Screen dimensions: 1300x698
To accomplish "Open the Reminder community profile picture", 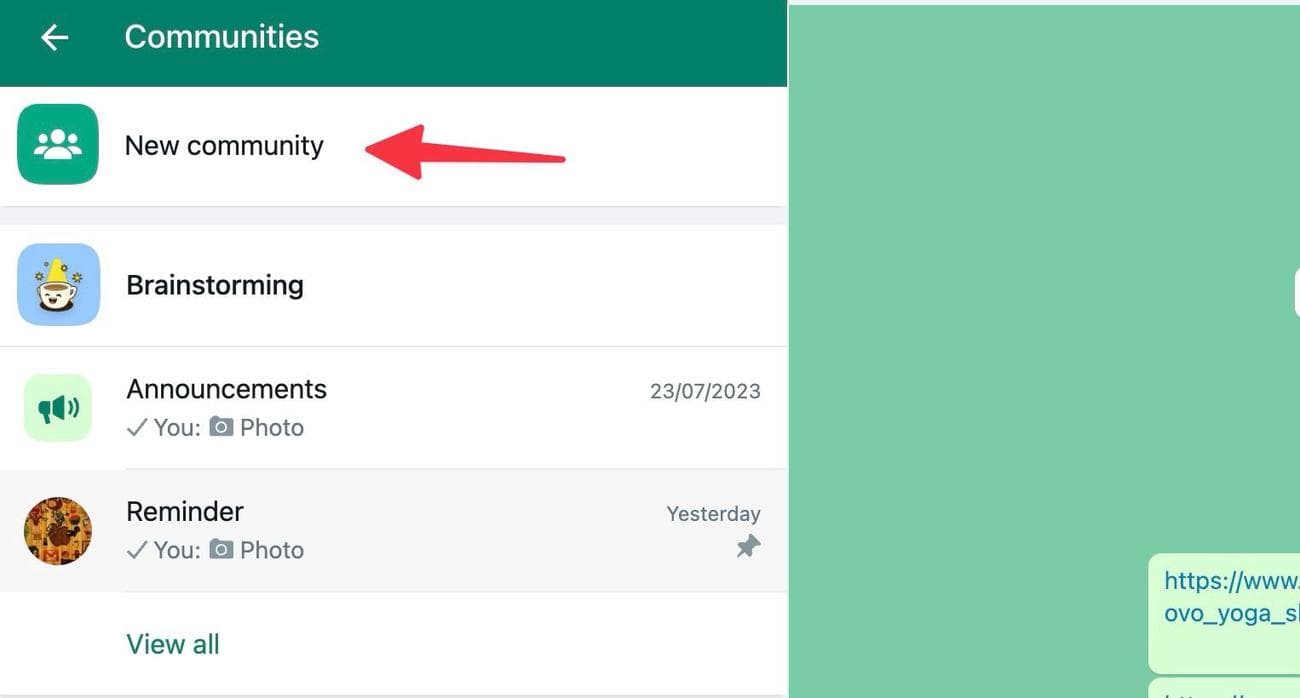I will pos(58,530).
